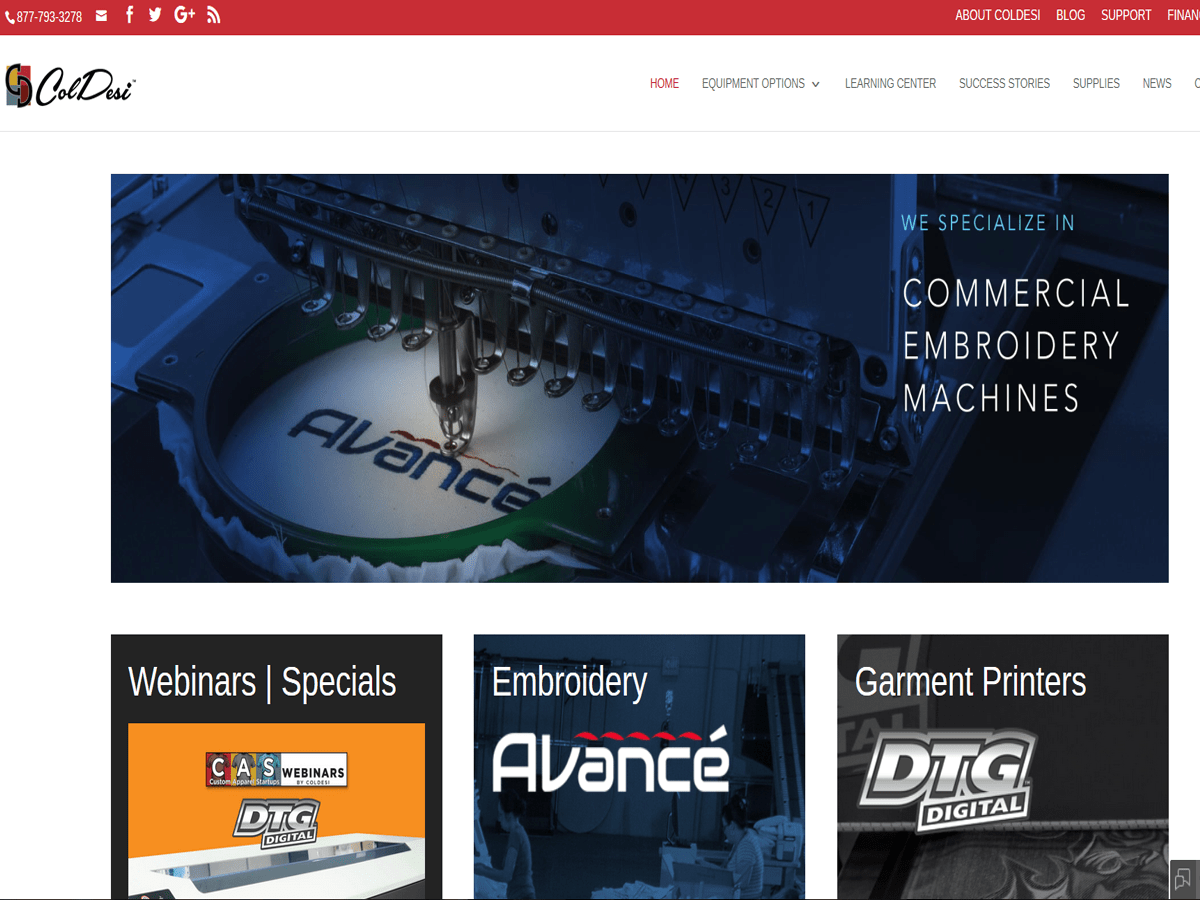The height and width of the screenshot is (900, 1200).
Task: Open the RSS feed icon
Action: [x=213, y=15]
